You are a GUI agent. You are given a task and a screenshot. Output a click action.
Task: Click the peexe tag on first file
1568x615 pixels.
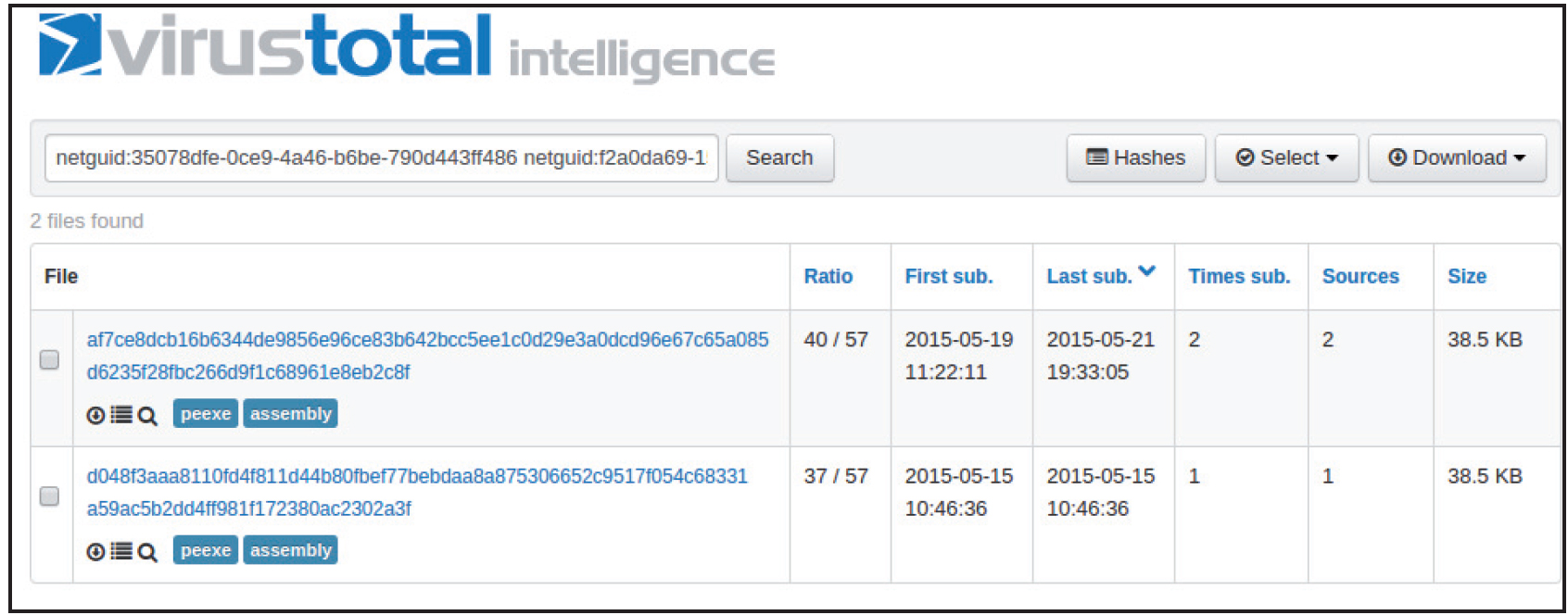(206, 414)
